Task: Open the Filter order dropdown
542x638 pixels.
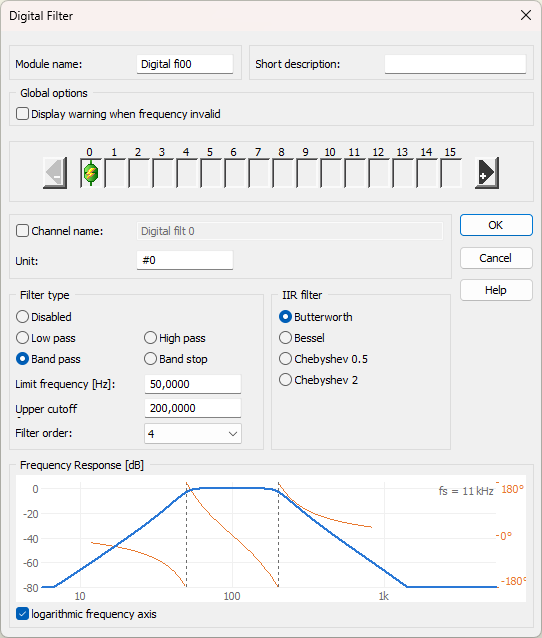Action: (193, 434)
